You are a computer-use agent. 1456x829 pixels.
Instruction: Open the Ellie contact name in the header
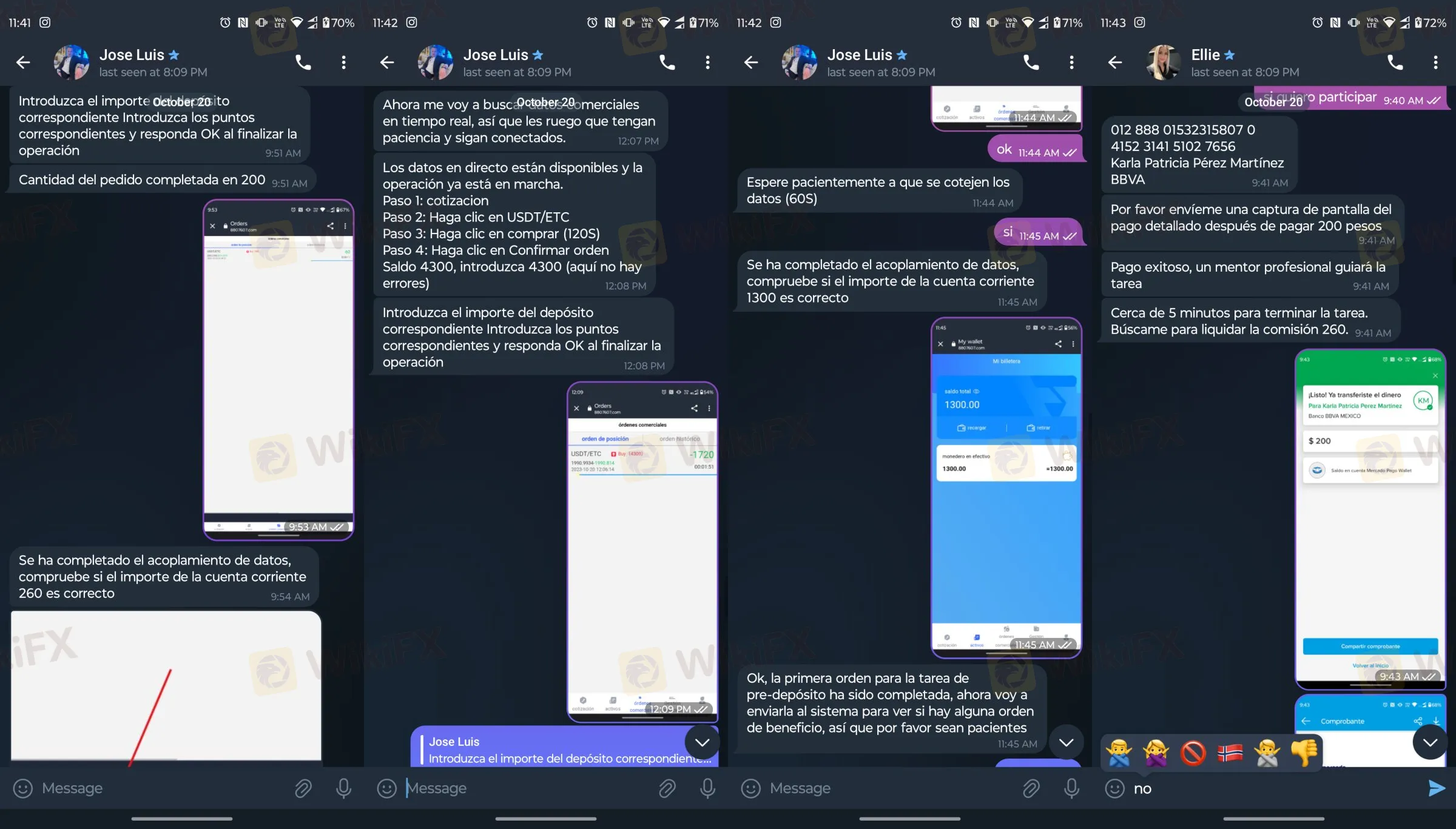coord(1205,55)
